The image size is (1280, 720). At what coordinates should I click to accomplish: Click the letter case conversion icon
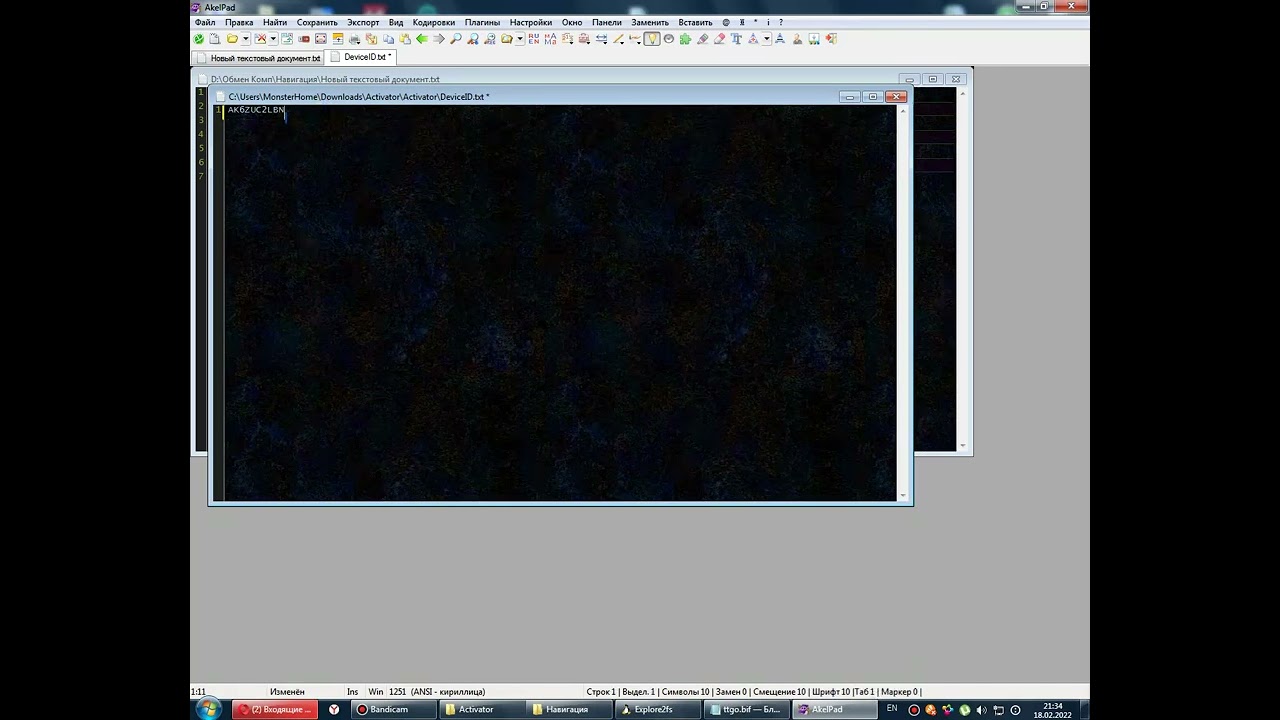pos(551,39)
